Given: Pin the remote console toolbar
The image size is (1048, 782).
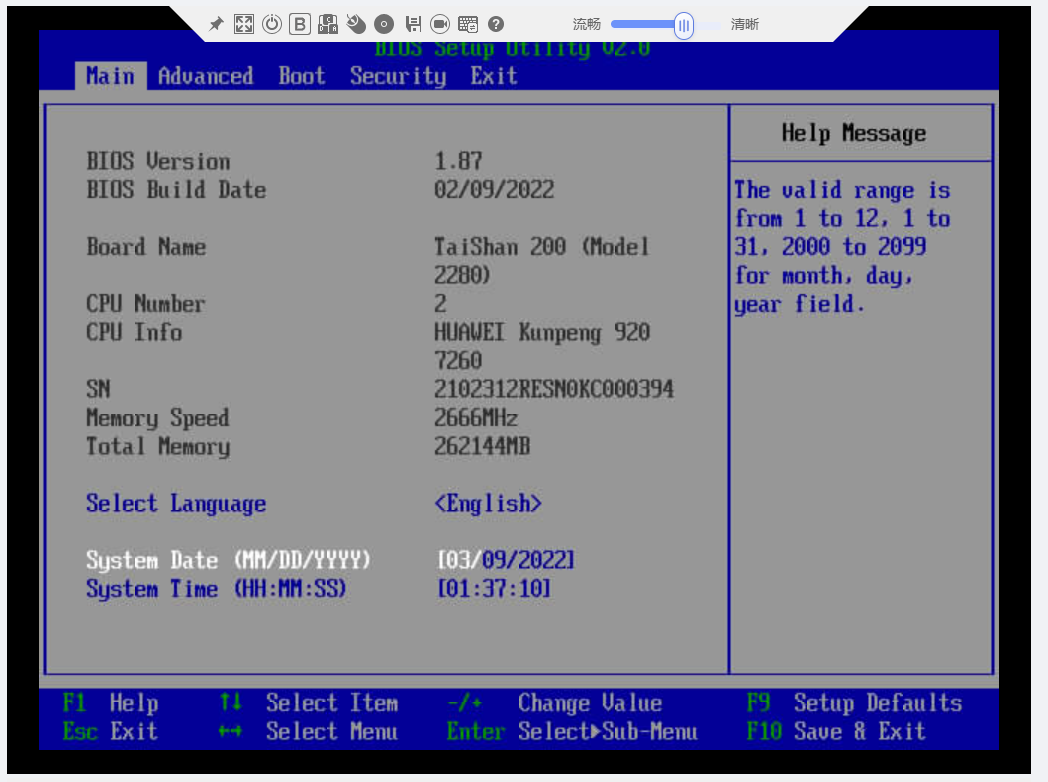Looking at the screenshot, I should (216, 25).
